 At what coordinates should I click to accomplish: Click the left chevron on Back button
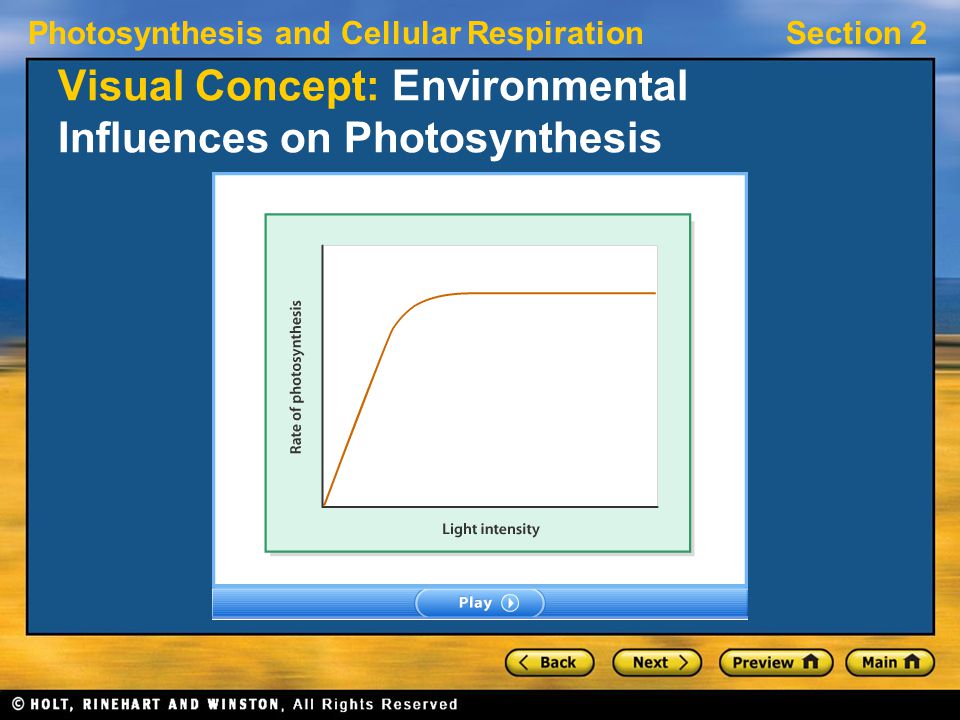click(523, 662)
